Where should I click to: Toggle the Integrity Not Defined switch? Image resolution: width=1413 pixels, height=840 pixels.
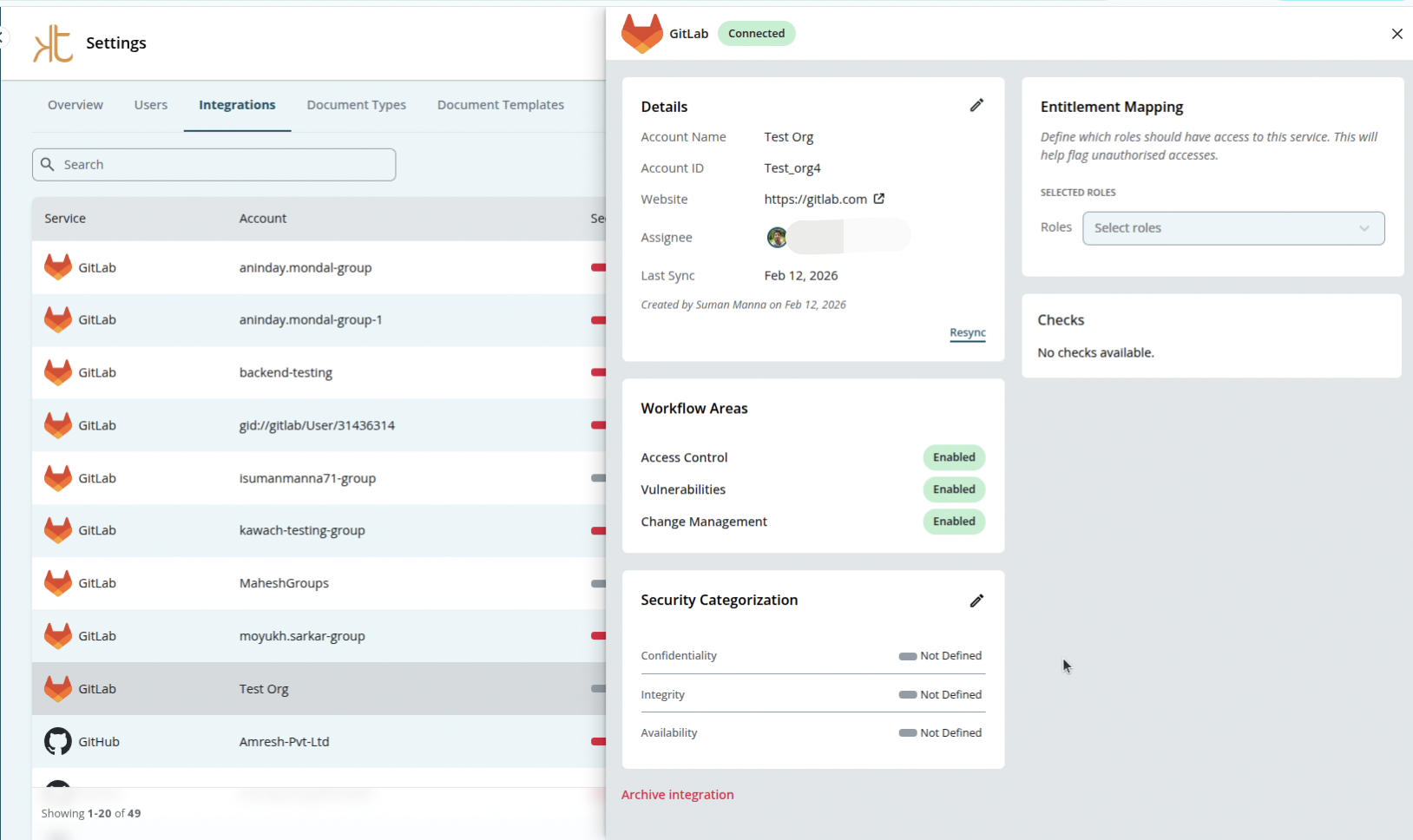[x=908, y=694]
